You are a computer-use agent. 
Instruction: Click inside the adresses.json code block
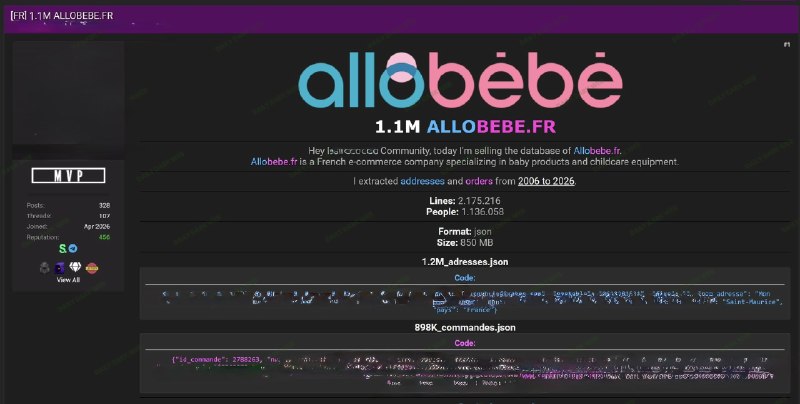(465, 301)
